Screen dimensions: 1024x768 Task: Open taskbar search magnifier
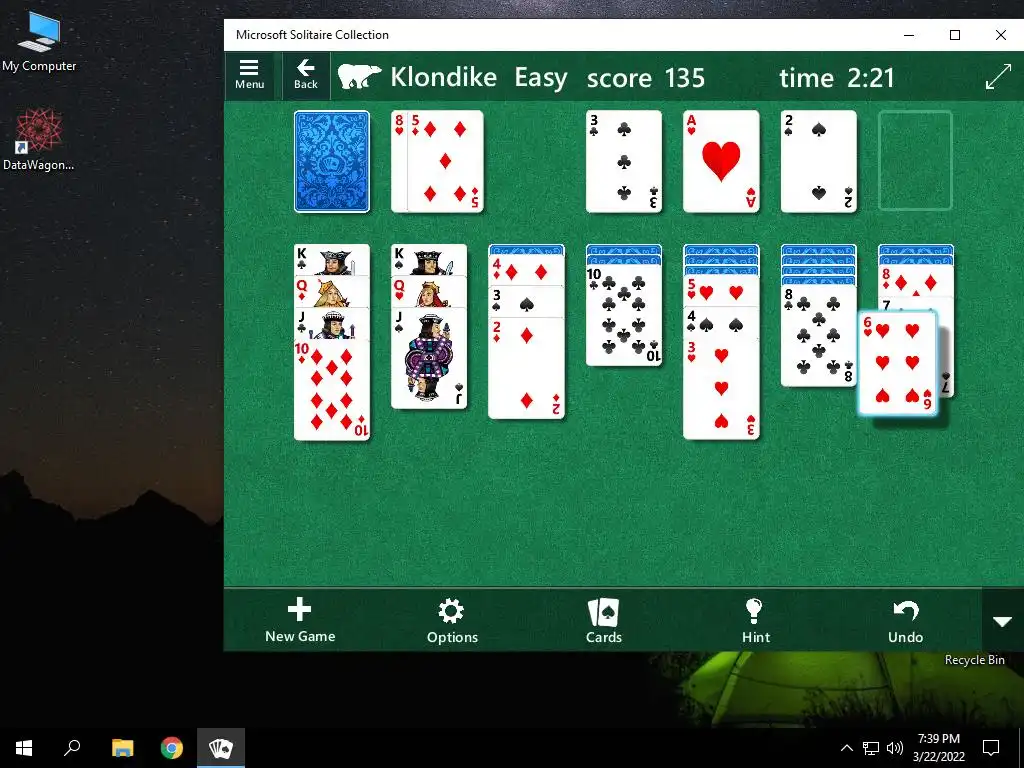(x=72, y=748)
